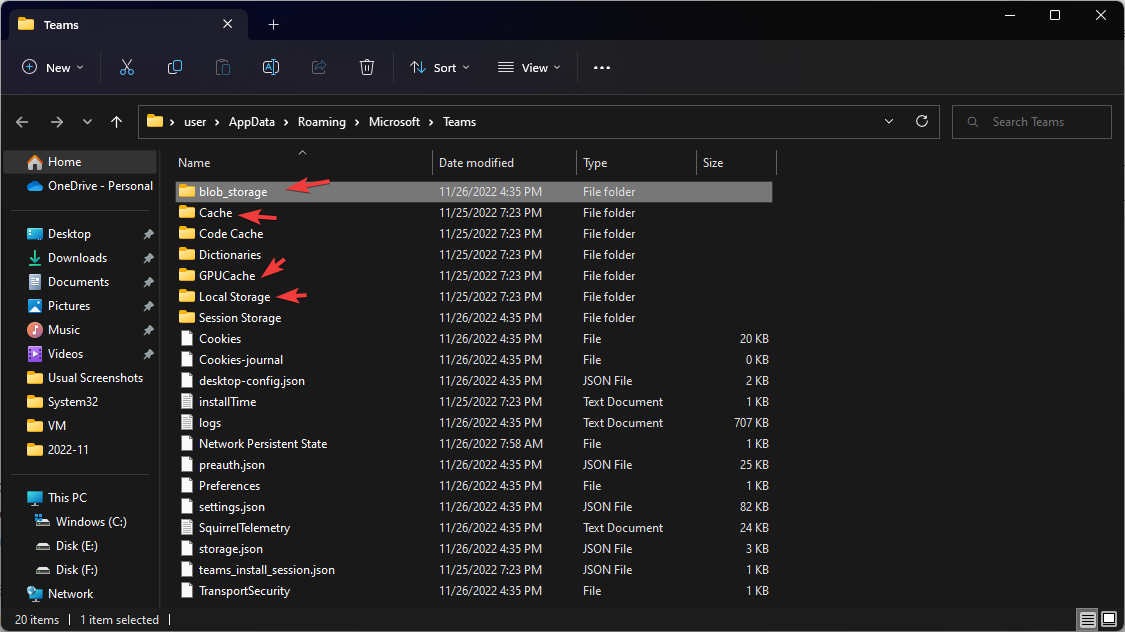Click Microsoft in address breadcrumb

click(x=394, y=122)
